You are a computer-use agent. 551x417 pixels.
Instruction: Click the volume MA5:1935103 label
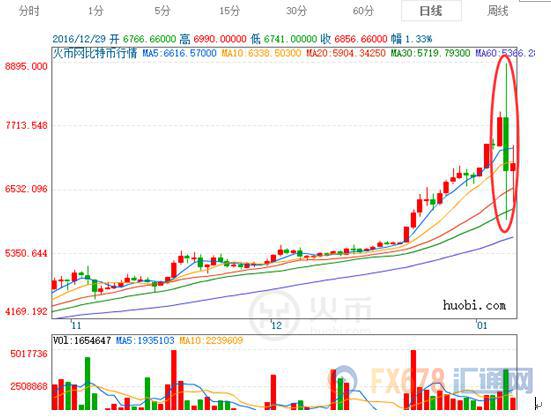coord(145,340)
